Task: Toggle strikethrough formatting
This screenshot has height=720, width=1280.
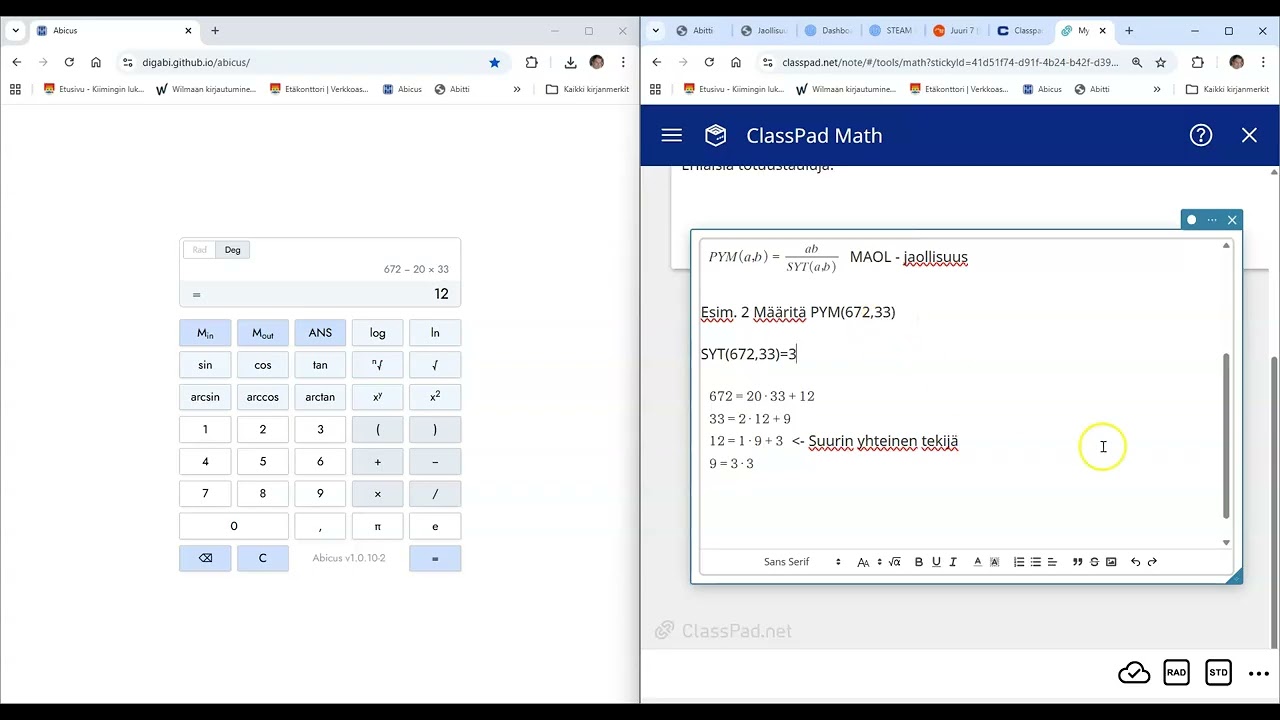Action: pos(1094,562)
